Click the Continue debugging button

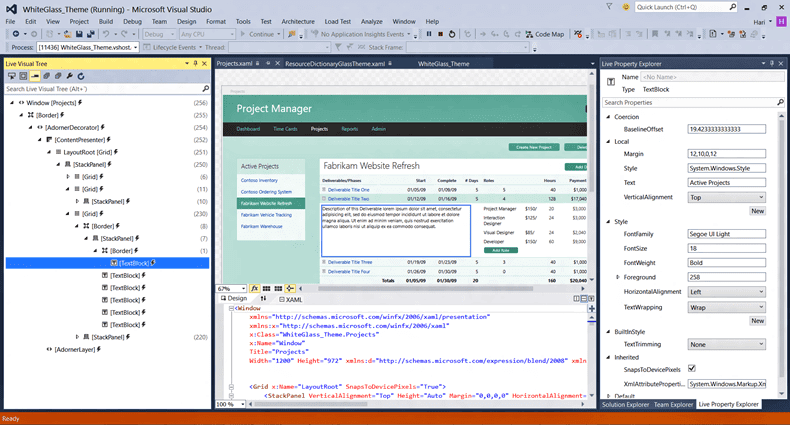(x=257, y=34)
